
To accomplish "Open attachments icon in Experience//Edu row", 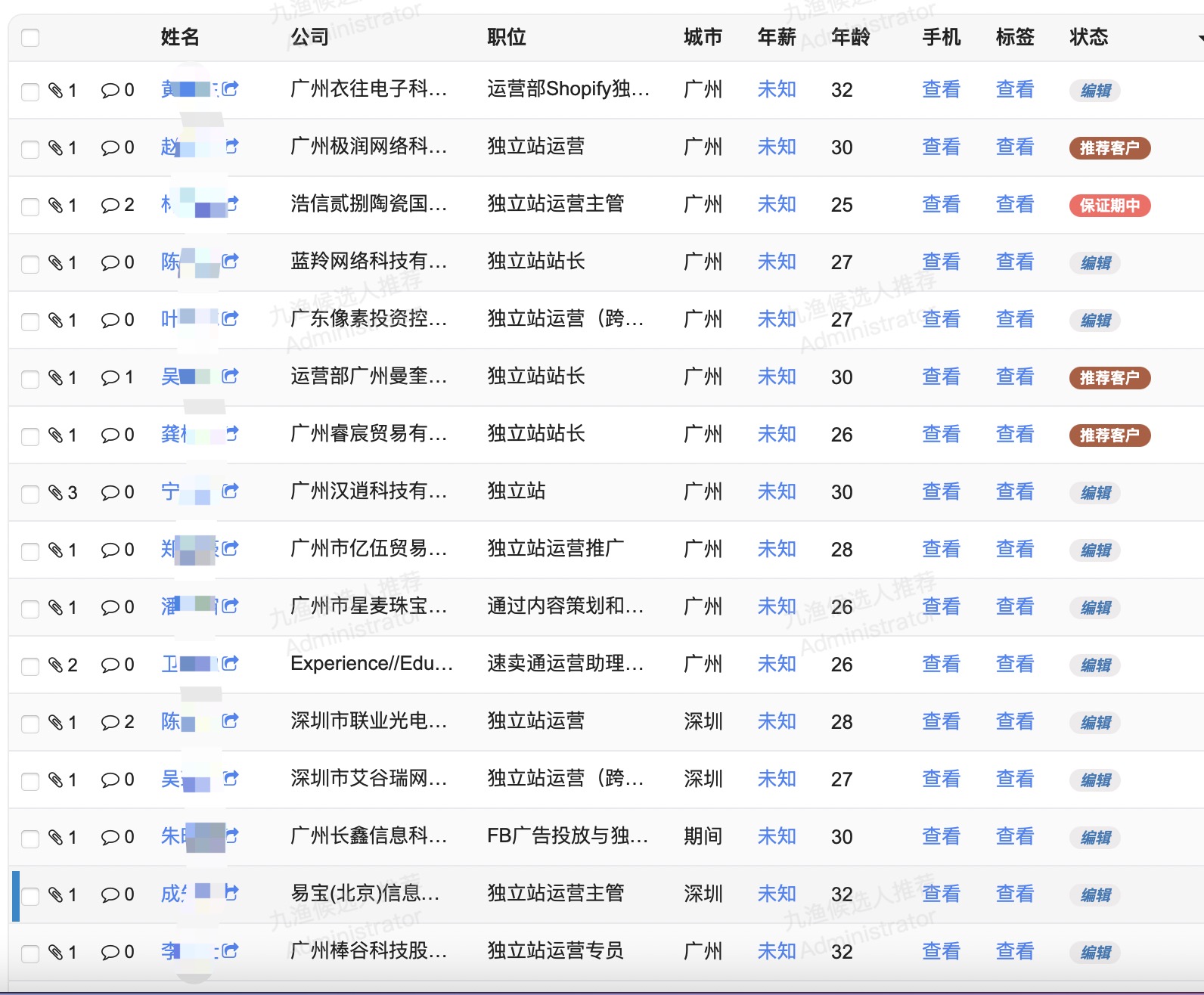I will (56, 665).
